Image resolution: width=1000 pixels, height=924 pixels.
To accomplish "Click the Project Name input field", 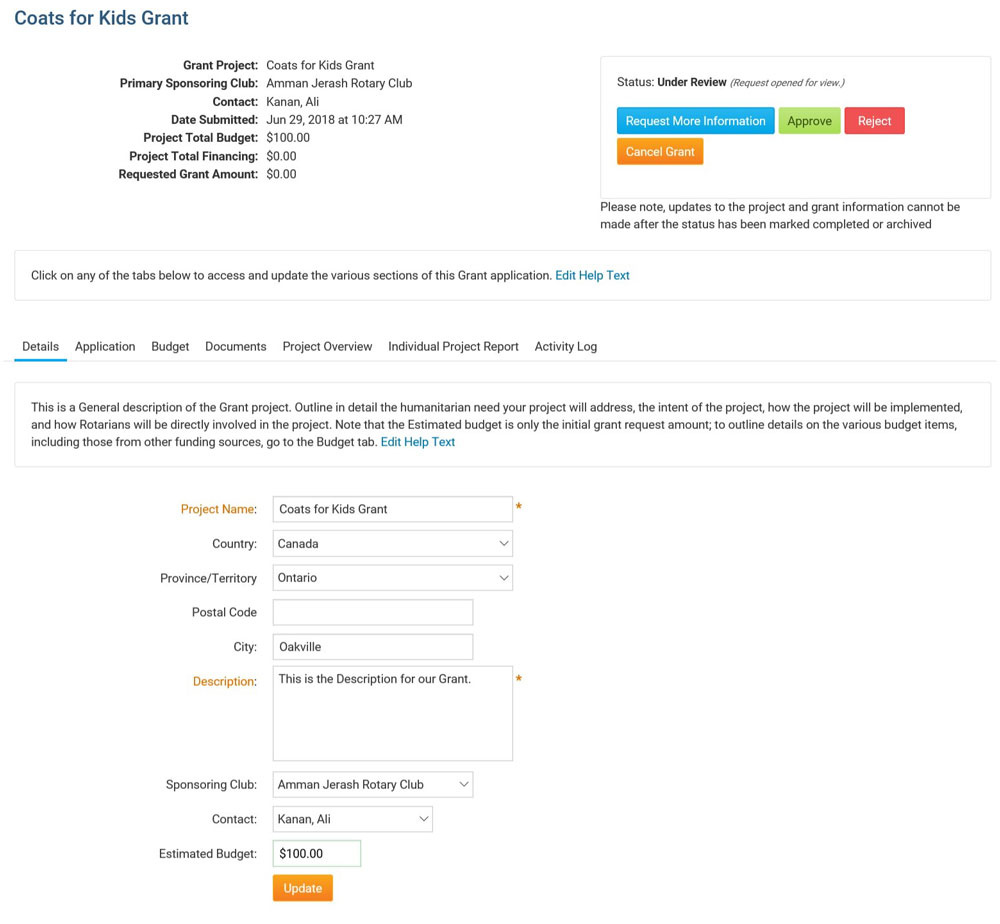I will [392, 509].
